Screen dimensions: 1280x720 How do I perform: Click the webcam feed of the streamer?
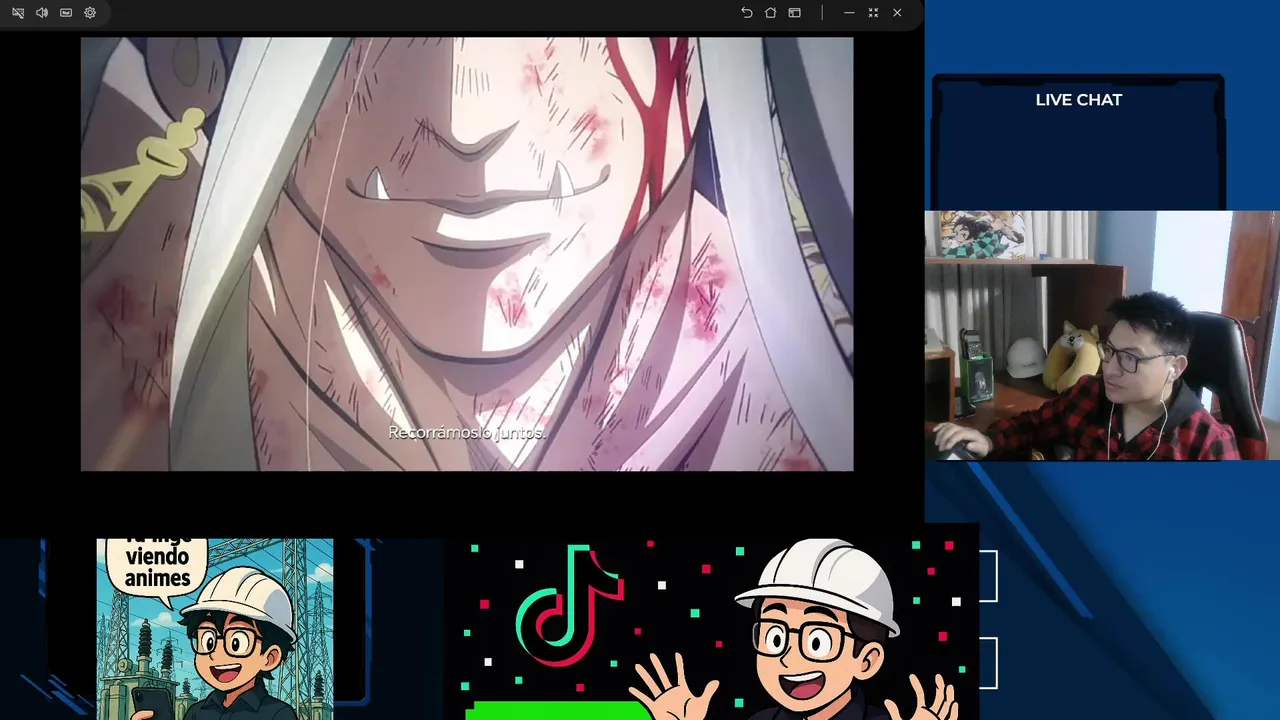tap(1102, 336)
